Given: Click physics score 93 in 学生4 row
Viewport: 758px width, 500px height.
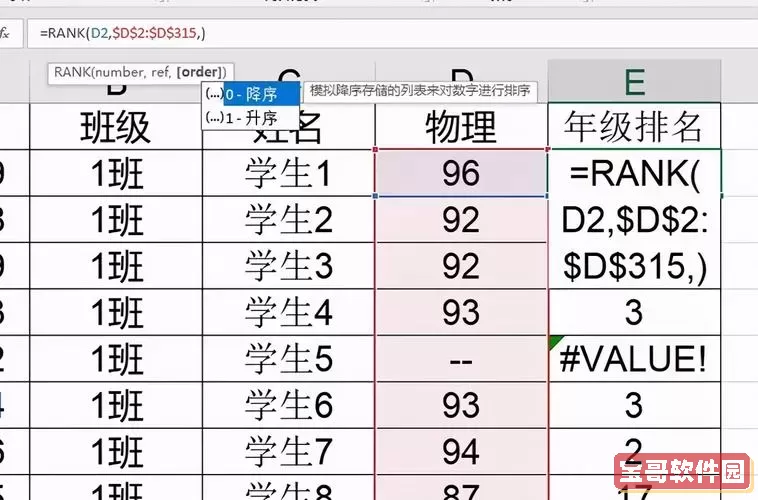Looking at the screenshot, I should [461, 312].
